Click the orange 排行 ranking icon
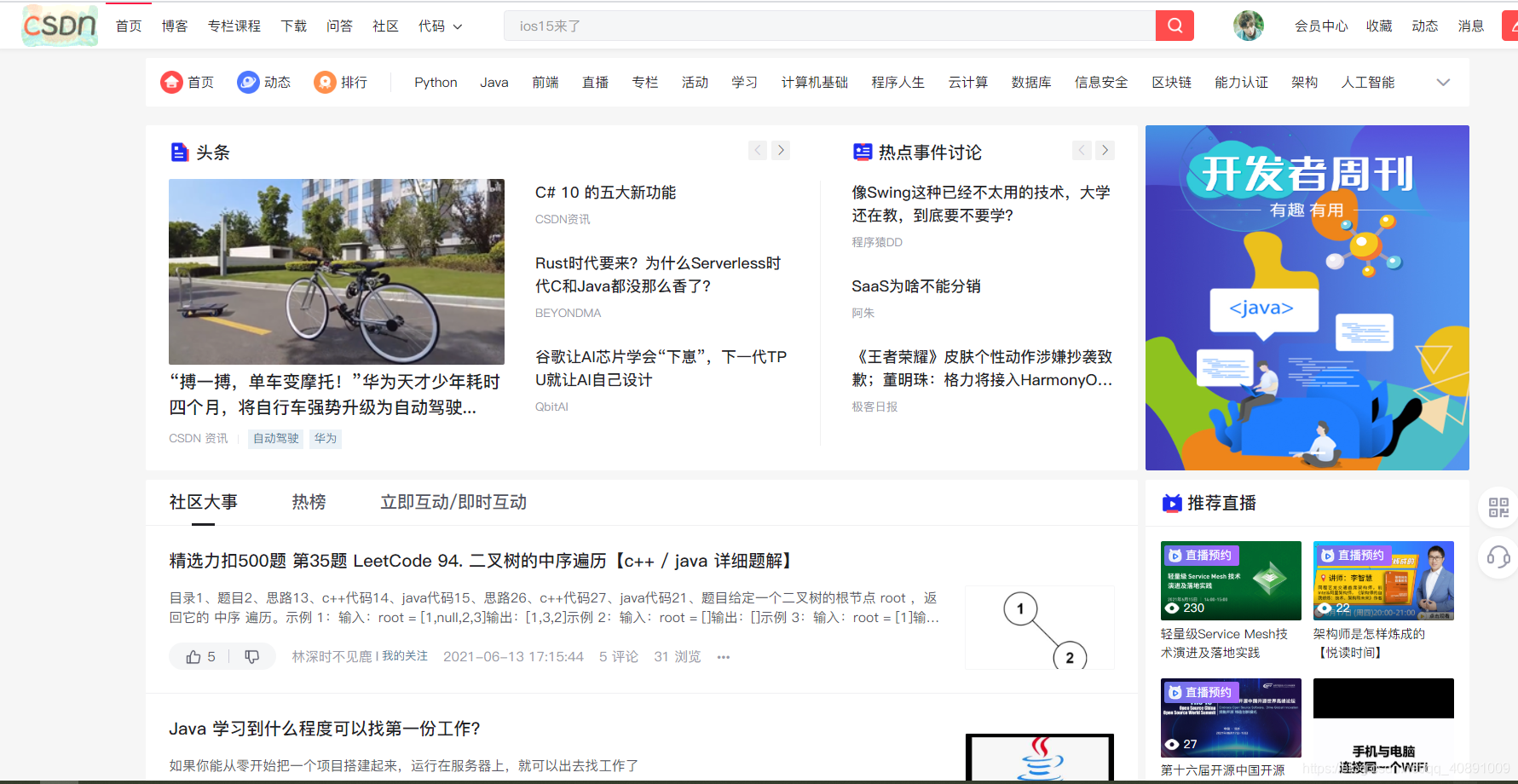 (x=325, y=82)
